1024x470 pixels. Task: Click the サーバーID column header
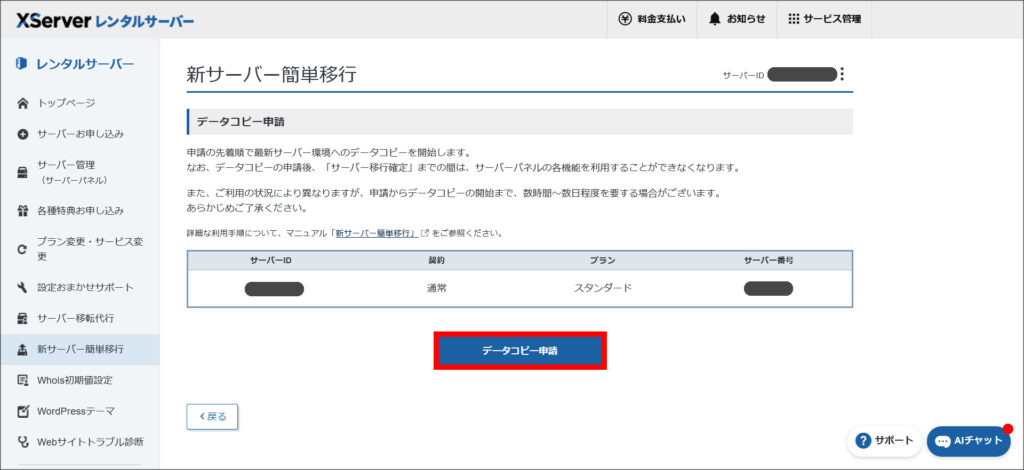click(270, 260)
